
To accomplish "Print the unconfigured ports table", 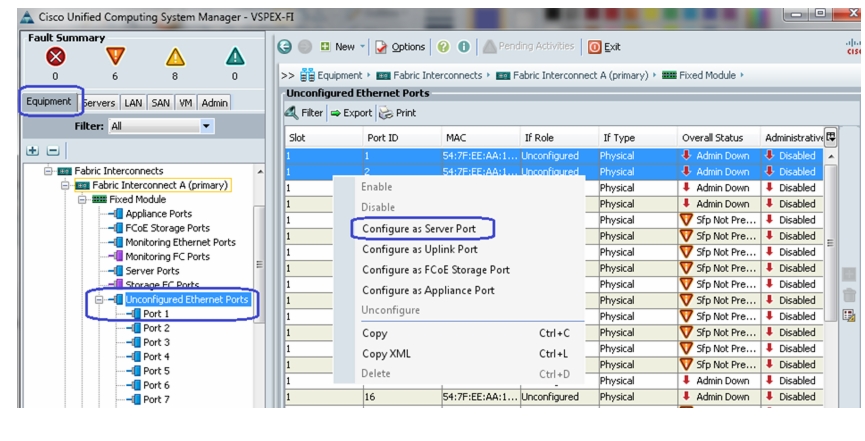I will [x=398, y=113].
